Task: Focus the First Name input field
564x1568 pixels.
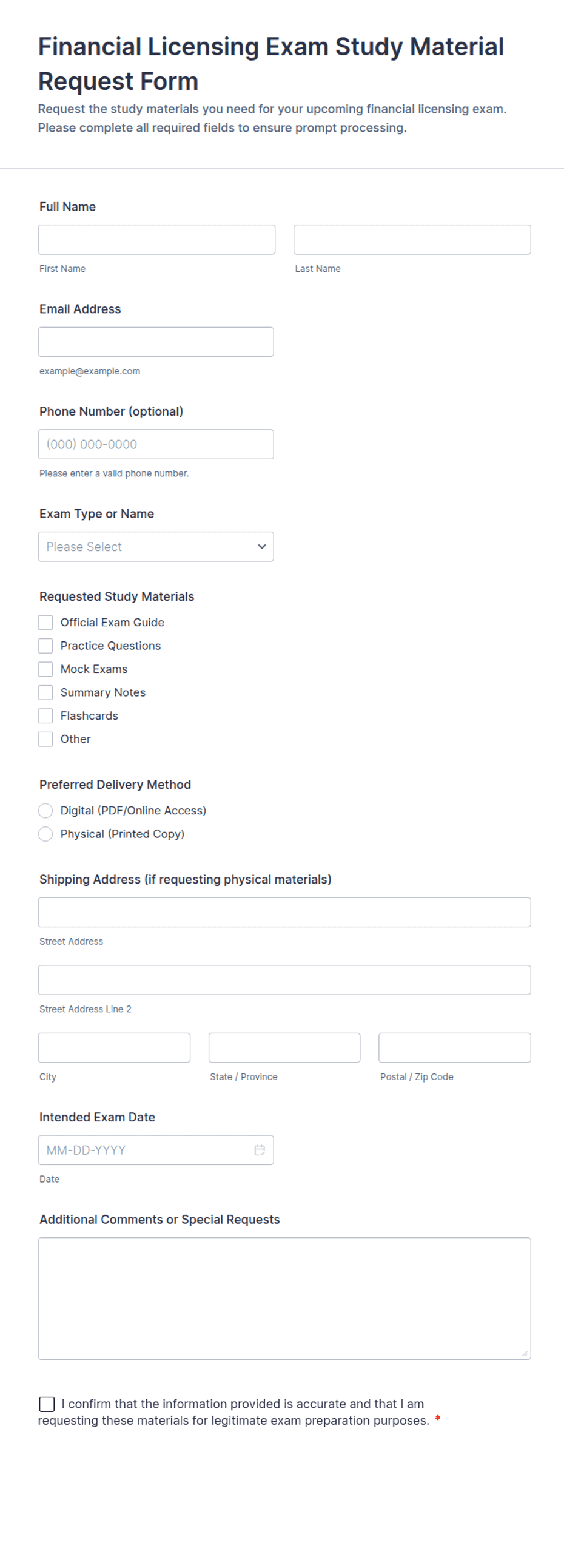Action: 156,239
